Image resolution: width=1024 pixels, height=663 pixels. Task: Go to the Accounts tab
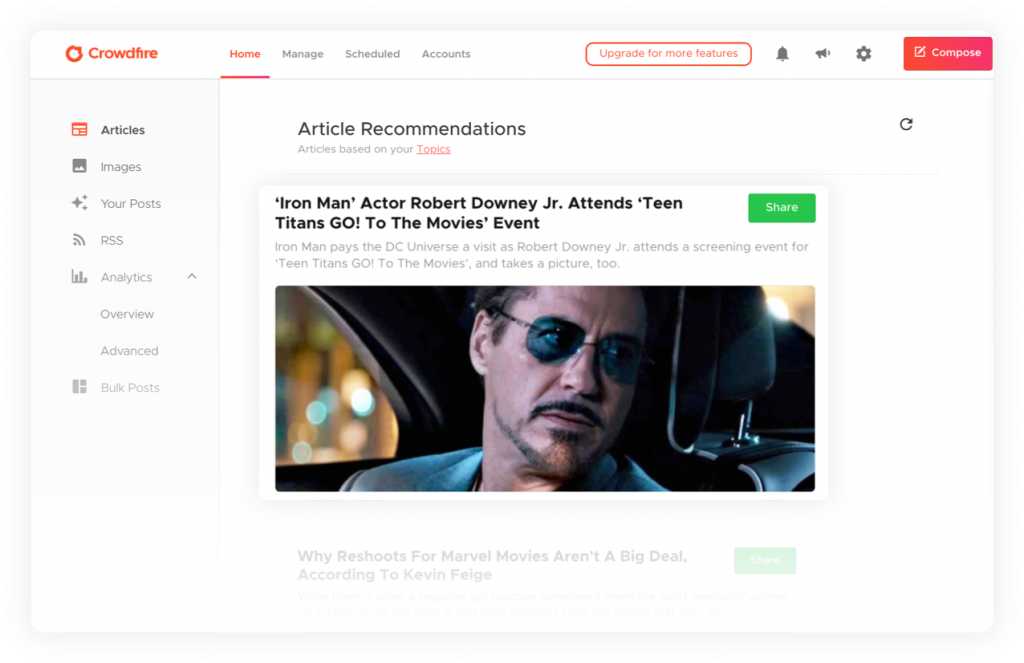click(x=446, y=54)
